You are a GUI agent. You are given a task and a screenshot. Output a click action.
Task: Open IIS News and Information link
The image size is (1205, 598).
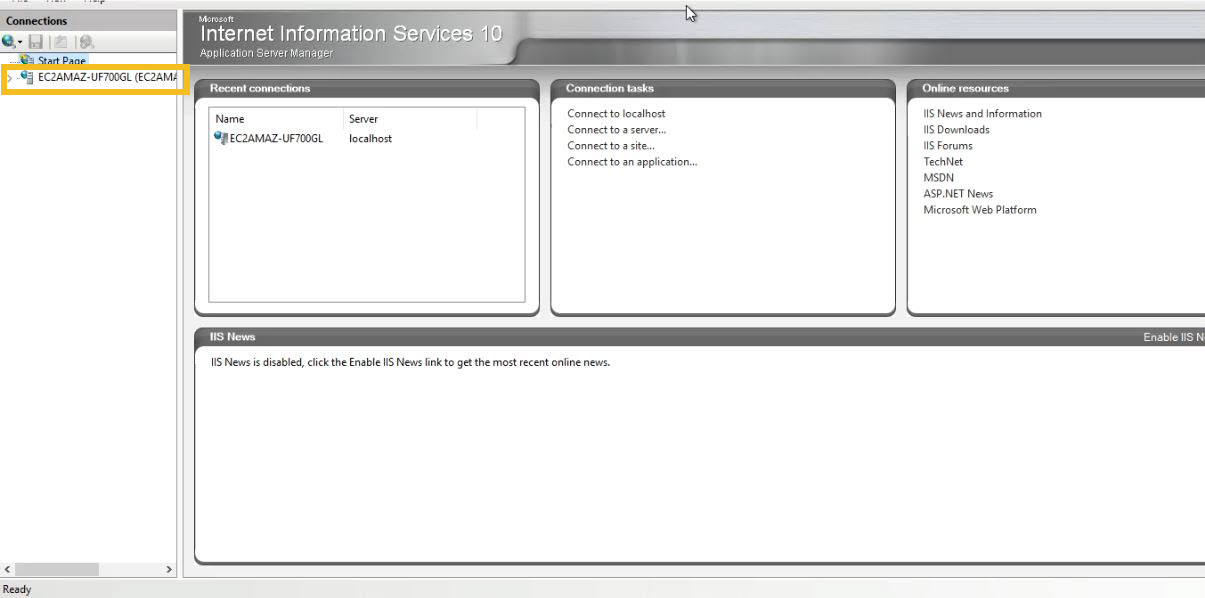click(982, 114)
